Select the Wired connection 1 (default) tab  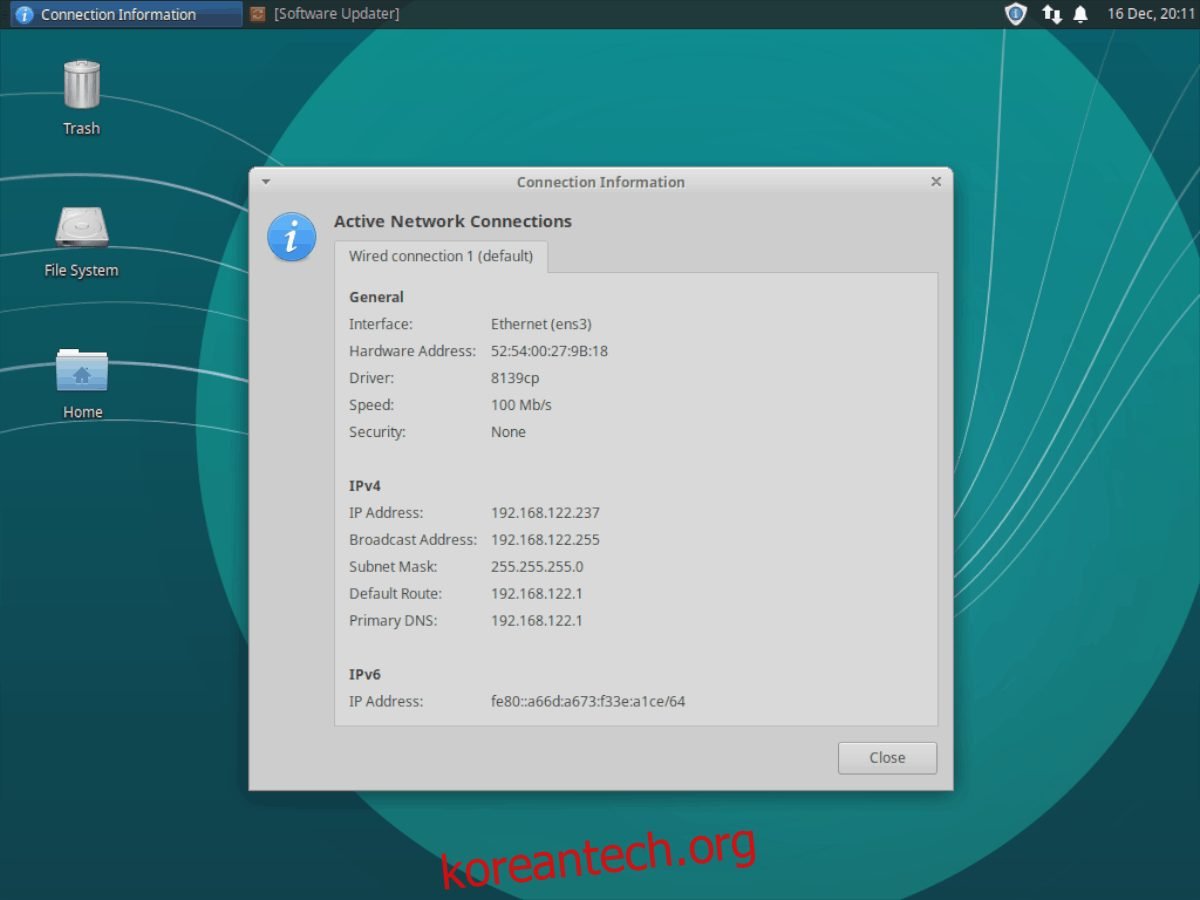(440, 256)
